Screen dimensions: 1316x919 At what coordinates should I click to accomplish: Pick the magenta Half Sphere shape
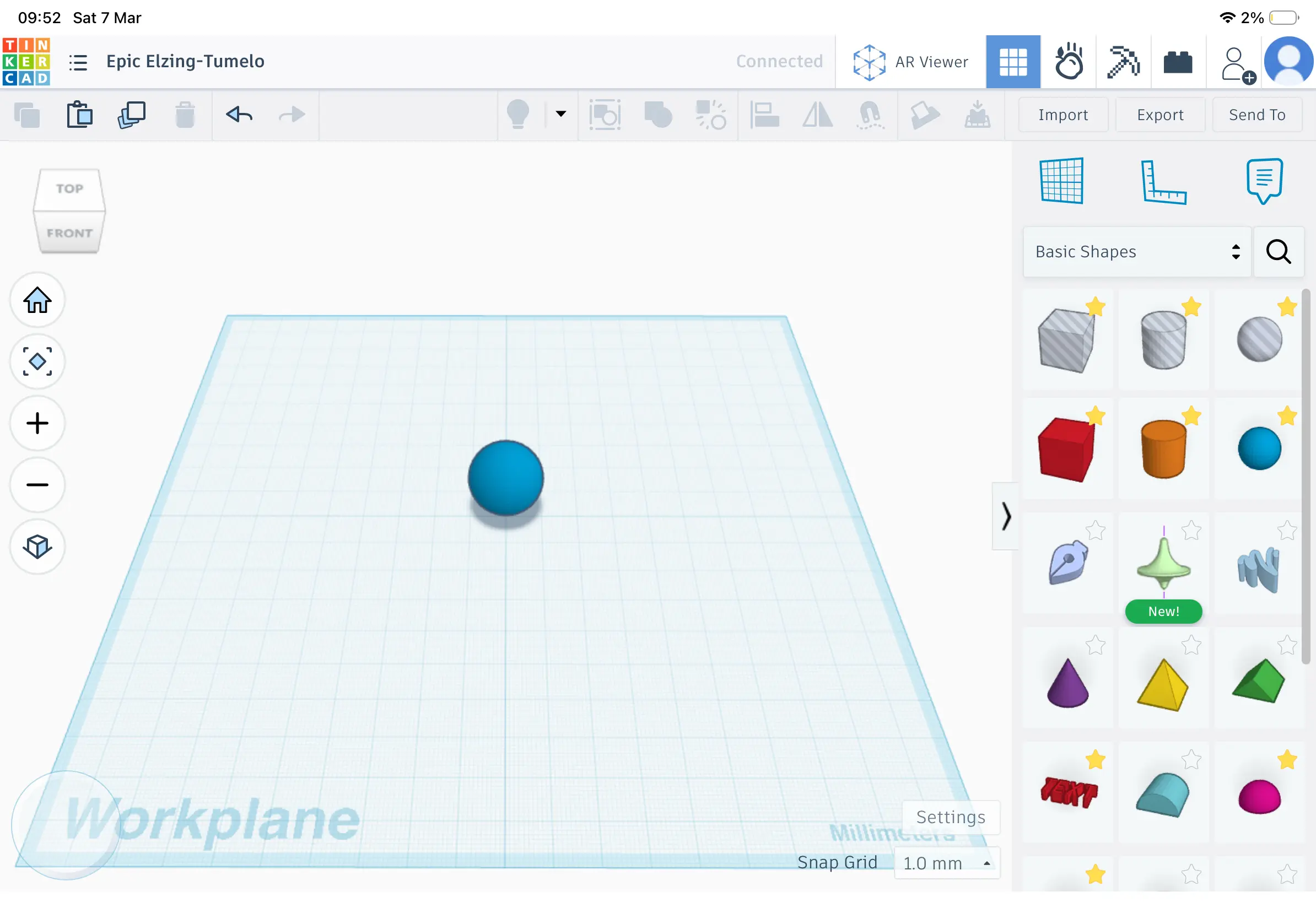(x=1259, y=796)
